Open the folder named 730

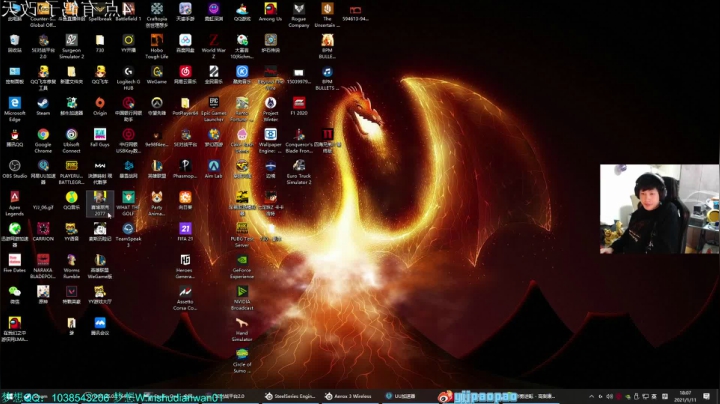pos(100,43)
